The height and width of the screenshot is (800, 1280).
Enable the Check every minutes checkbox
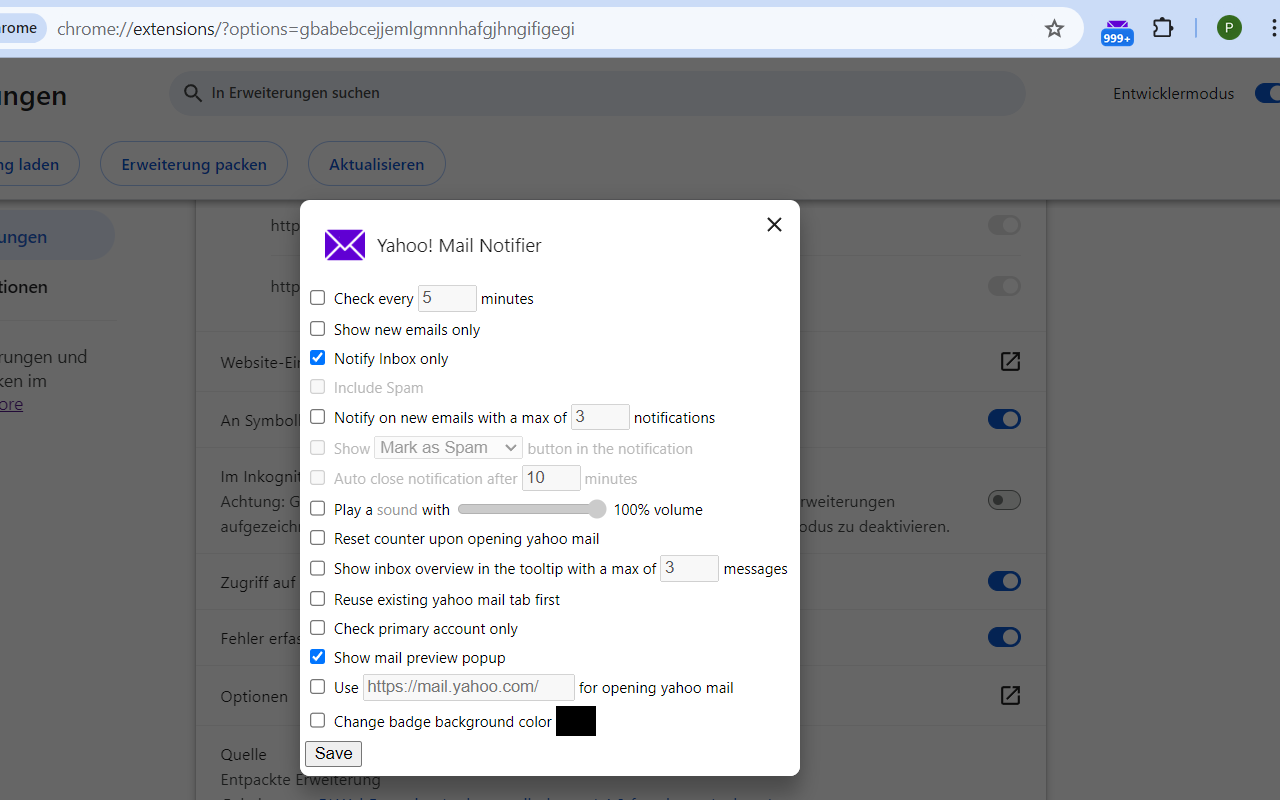point(317,298)
